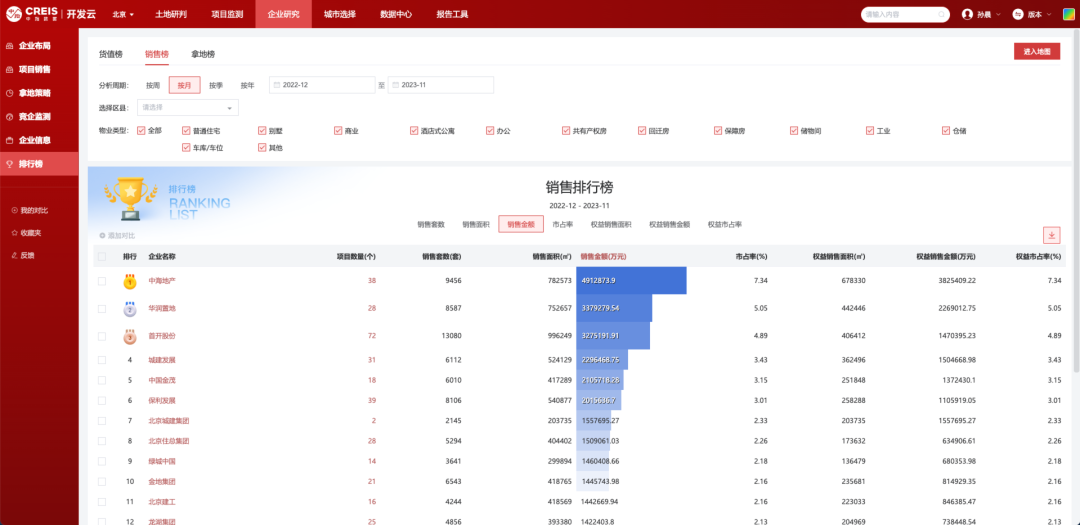This screenshot has width=1080, height=525.
Task: Open 竞企监测 sidebar icon
Action: point(10,116)
